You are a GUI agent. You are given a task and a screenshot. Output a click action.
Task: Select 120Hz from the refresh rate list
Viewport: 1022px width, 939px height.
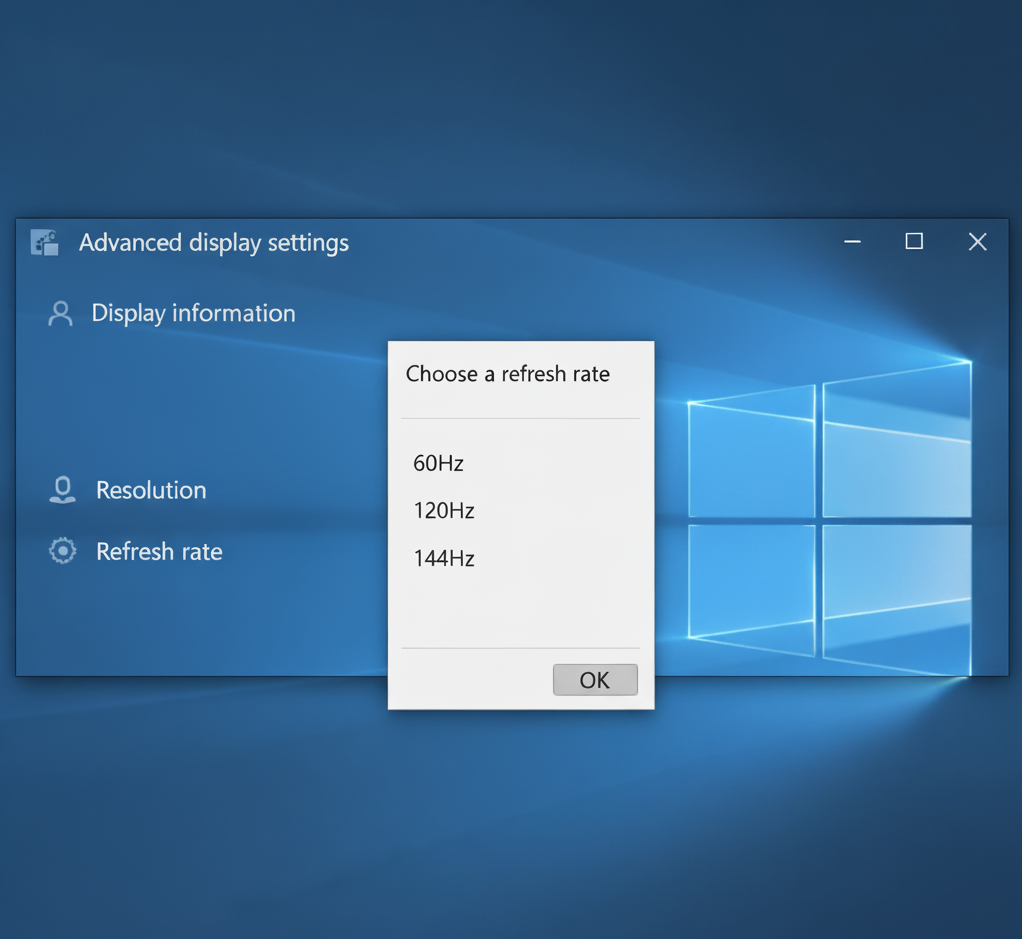pyautogui.click(x=443, y=511)
